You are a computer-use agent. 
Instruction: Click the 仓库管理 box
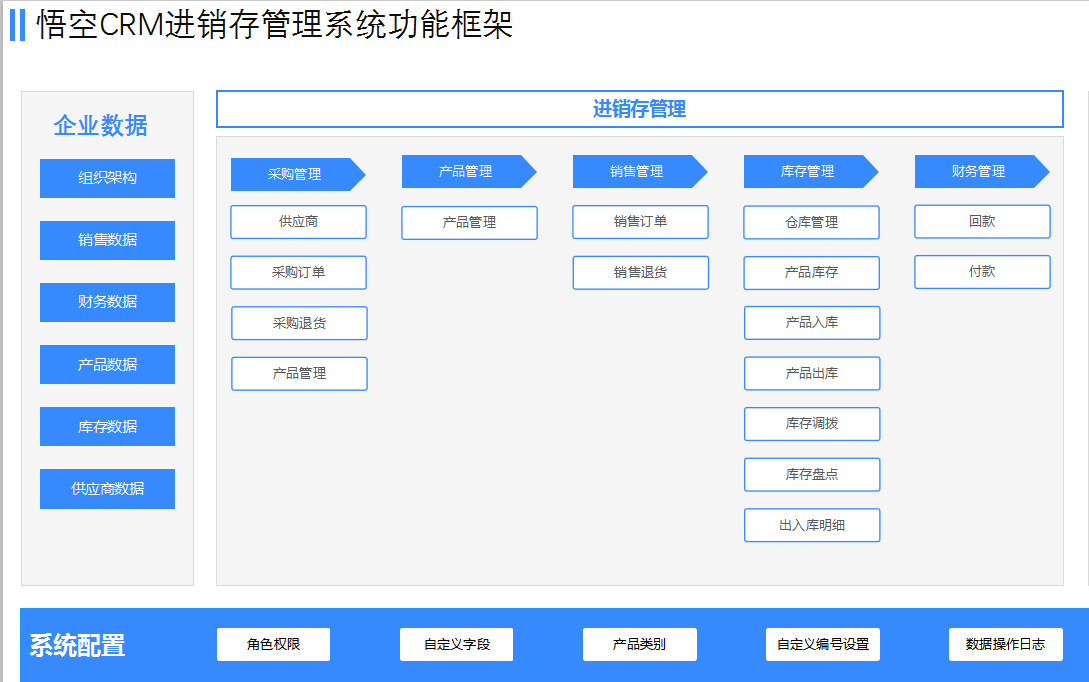[811, 223]
